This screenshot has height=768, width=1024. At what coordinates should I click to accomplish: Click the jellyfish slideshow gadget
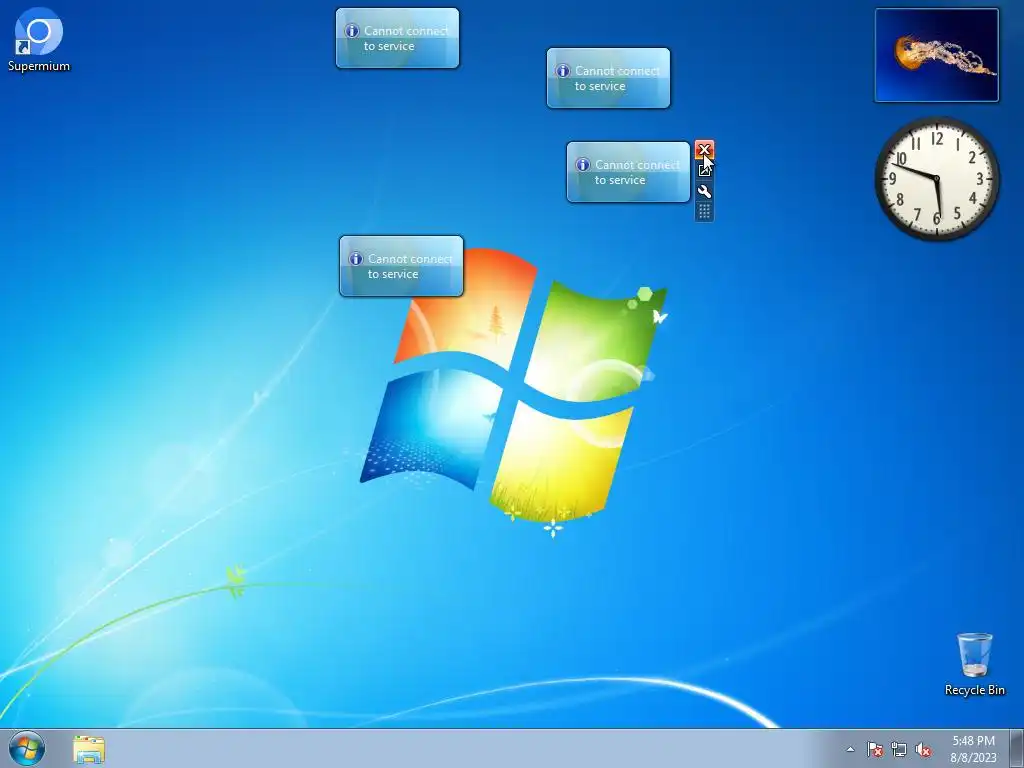click(x=936, y=55)
